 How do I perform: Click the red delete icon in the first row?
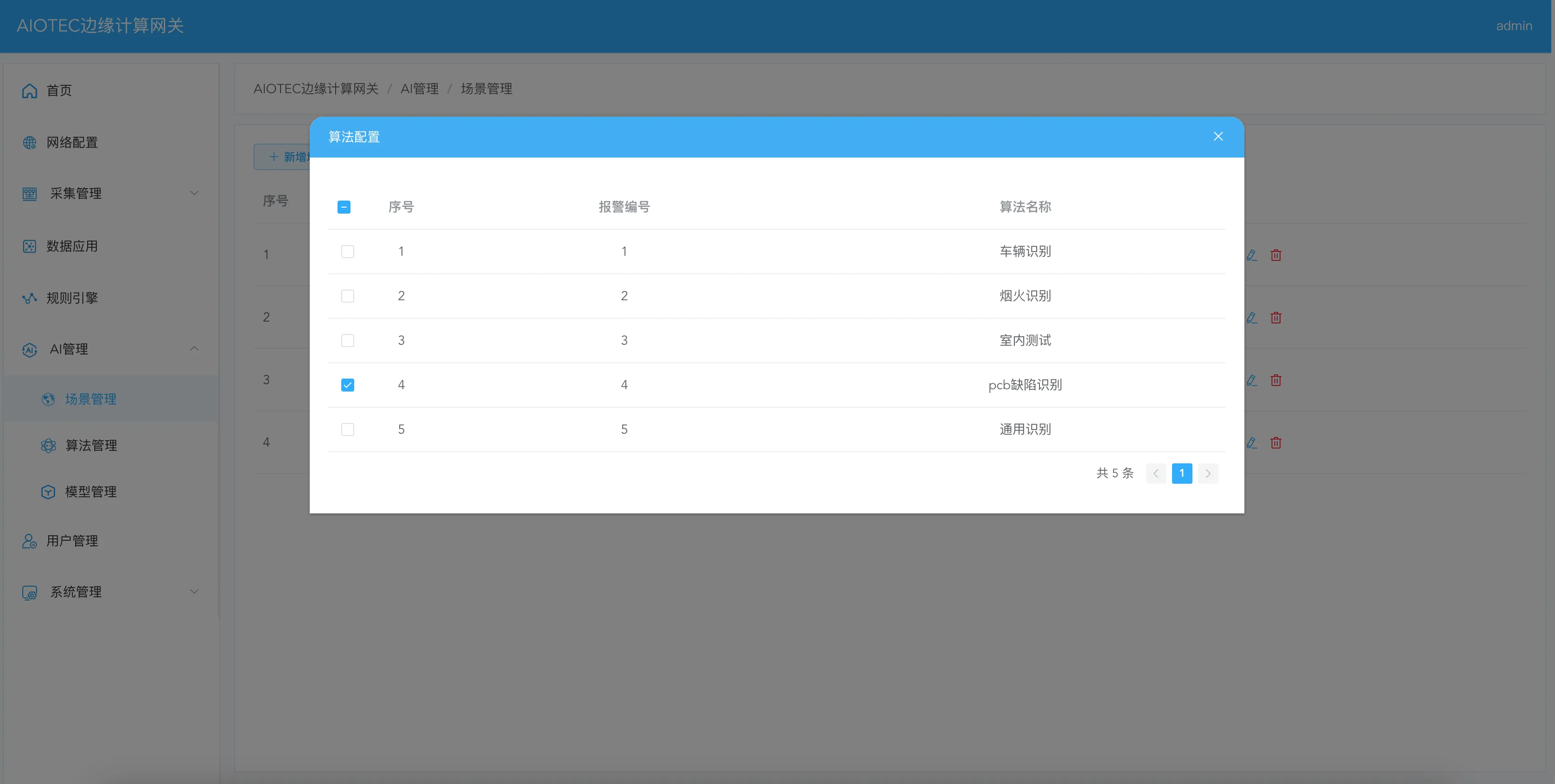coord(1275,255)
